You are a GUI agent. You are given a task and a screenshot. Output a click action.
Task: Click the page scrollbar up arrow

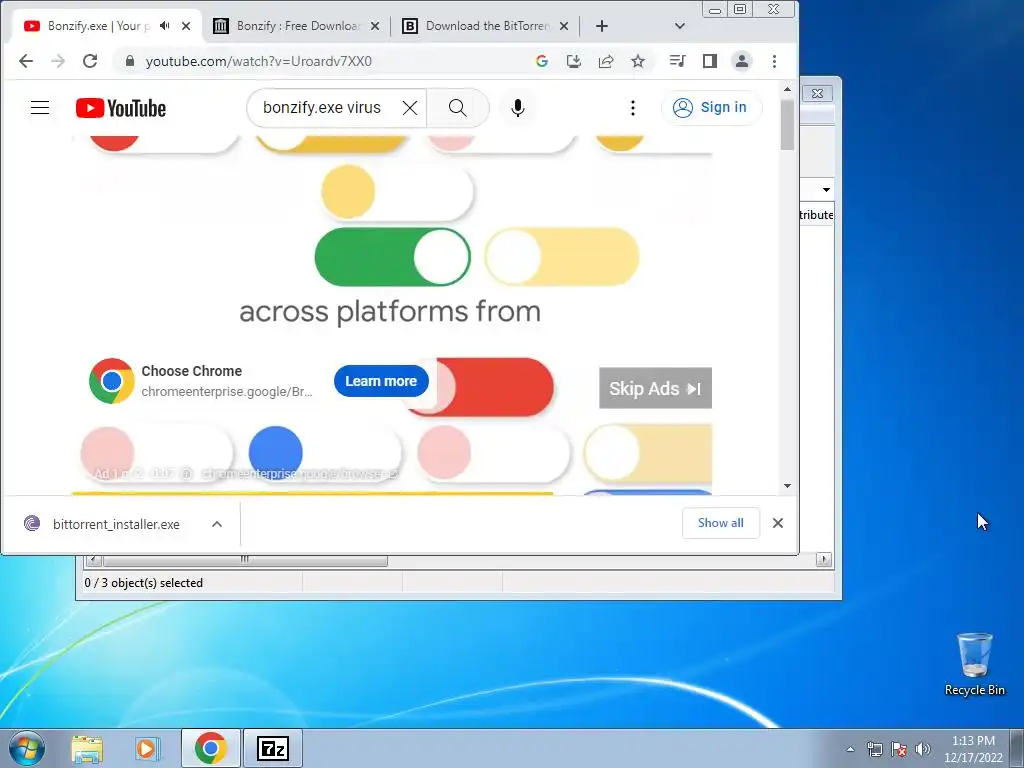[x=787, y=89]
